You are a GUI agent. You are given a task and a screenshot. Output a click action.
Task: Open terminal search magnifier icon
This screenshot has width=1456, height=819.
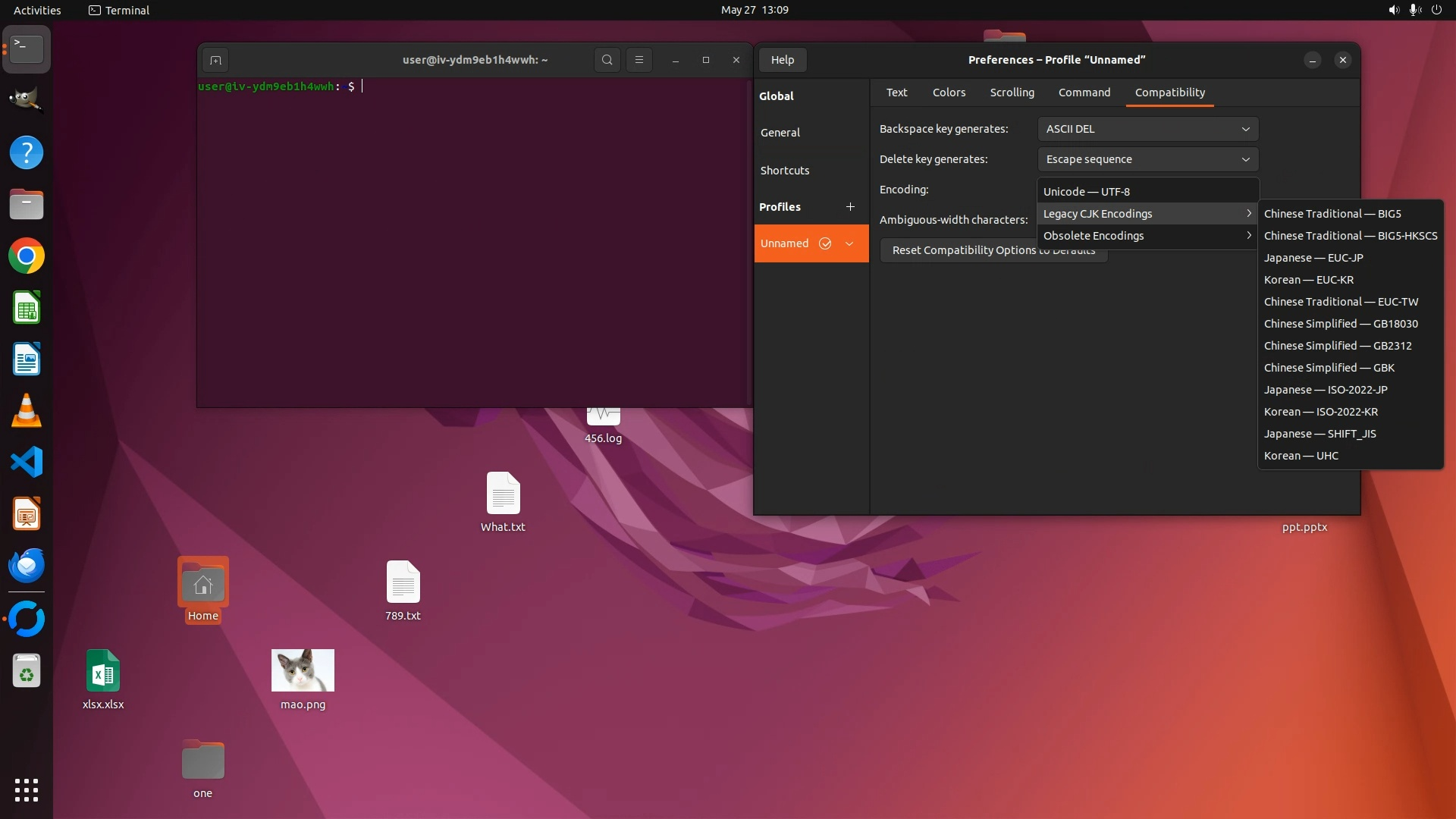[607, 60]
